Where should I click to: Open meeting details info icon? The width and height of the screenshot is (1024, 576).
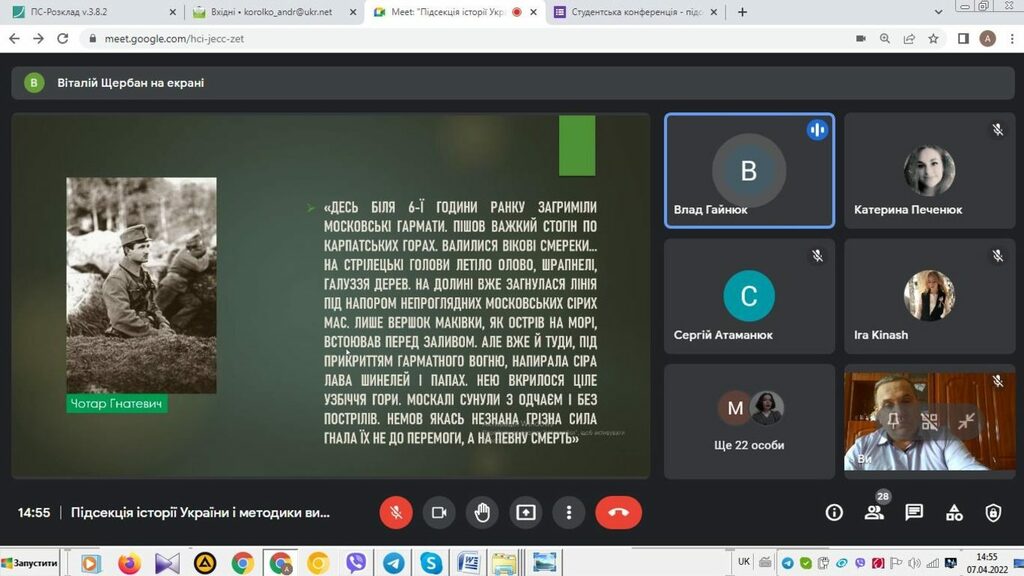click(x=834, y=513)
